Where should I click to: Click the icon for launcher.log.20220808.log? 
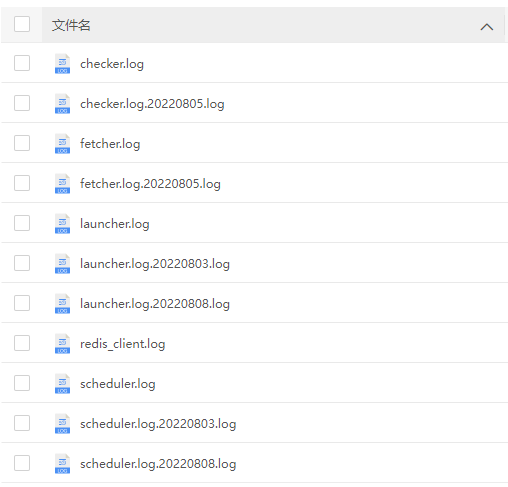pos(62,304)
